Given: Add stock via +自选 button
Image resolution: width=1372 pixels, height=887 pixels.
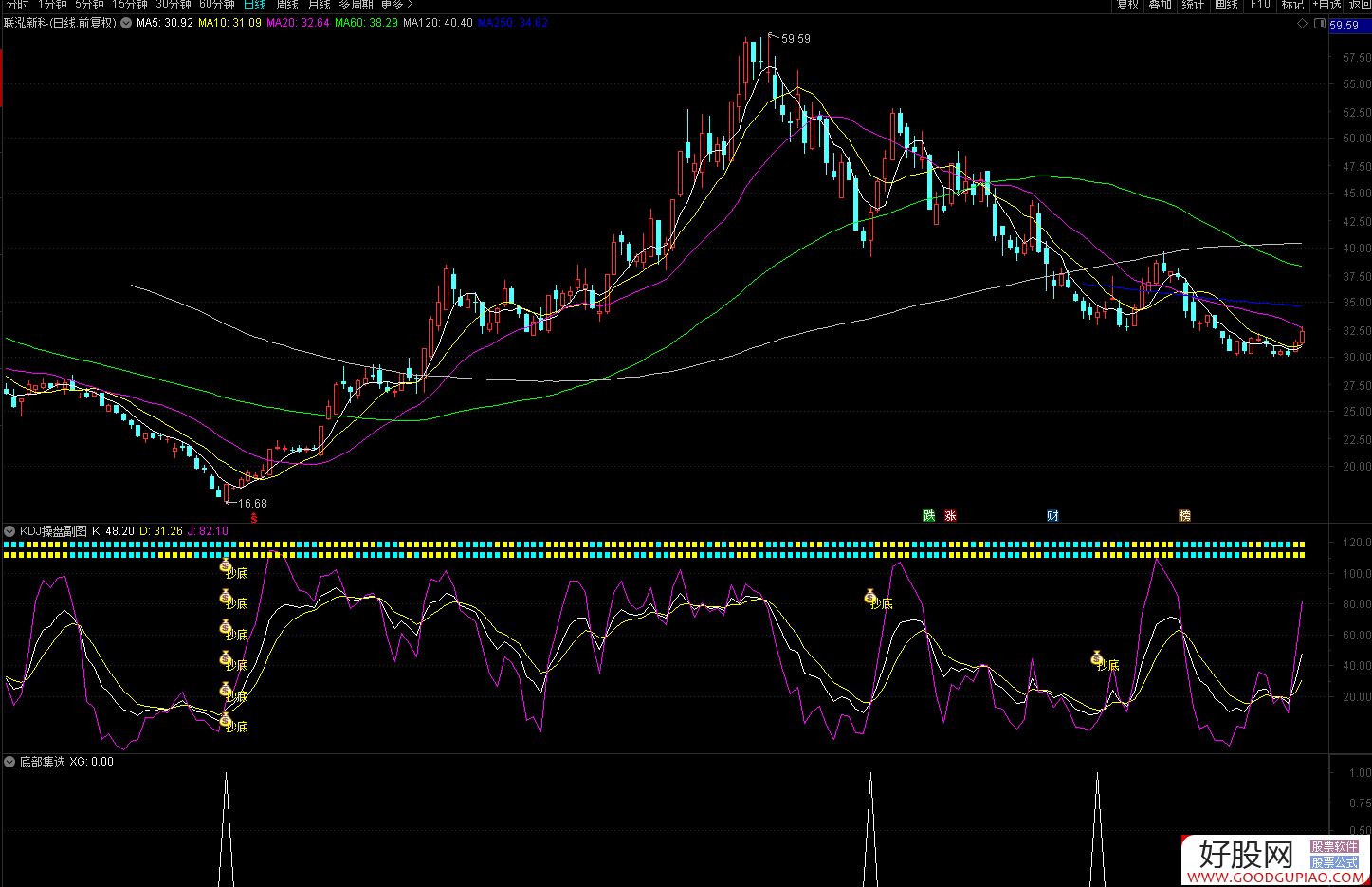Looking at the screenshot, I should [1326, 5].
